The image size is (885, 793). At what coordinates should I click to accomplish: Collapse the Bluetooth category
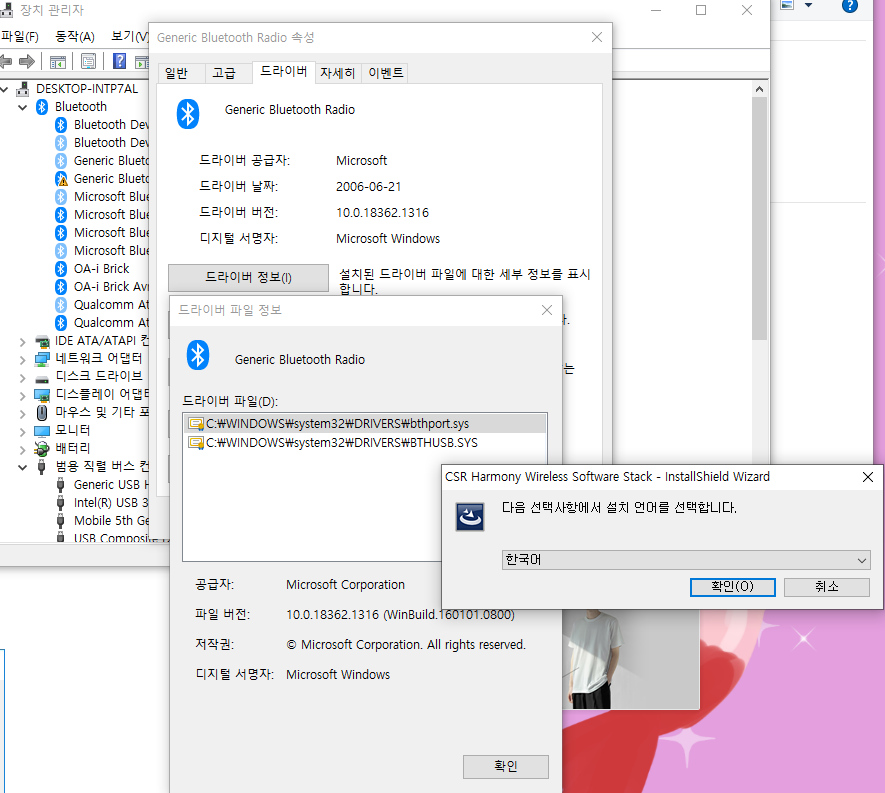(23, 107)
